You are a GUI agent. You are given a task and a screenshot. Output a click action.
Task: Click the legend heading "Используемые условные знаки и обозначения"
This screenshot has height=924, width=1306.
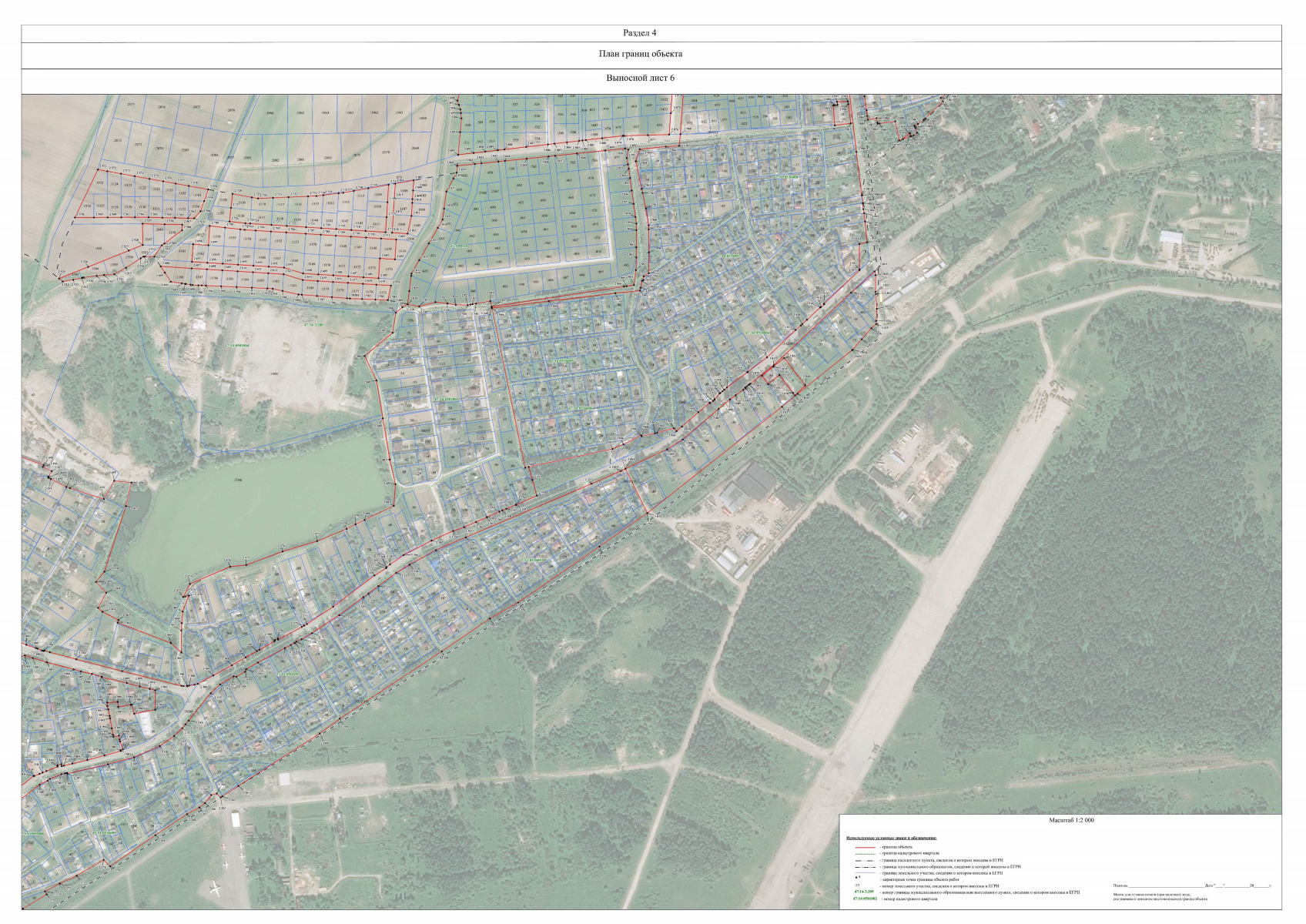[891, 838]
